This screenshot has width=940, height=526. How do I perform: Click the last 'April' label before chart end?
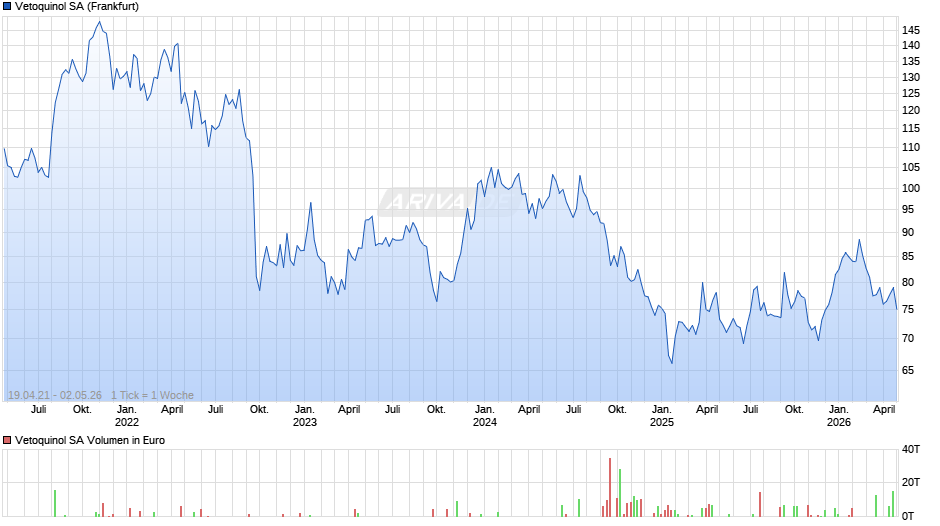coord(884,410)
